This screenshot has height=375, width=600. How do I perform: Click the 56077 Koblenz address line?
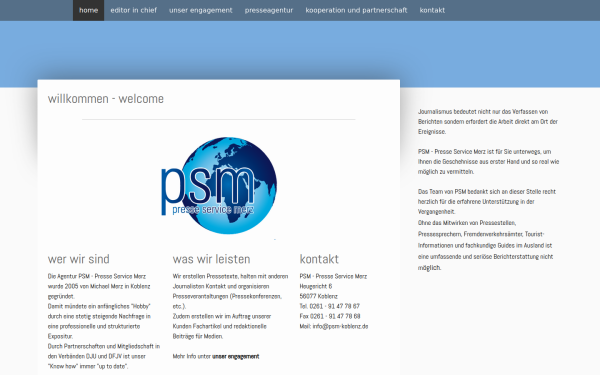pos(318,296)
